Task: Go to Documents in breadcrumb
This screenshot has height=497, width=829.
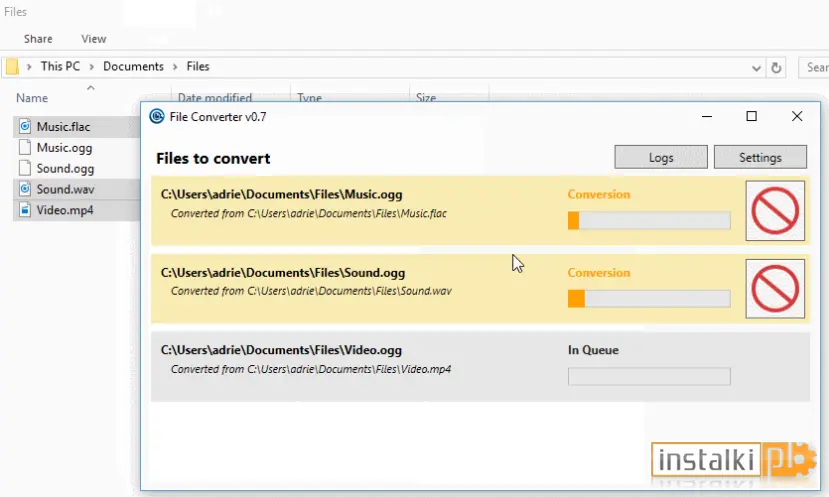Action: [133, 67]
